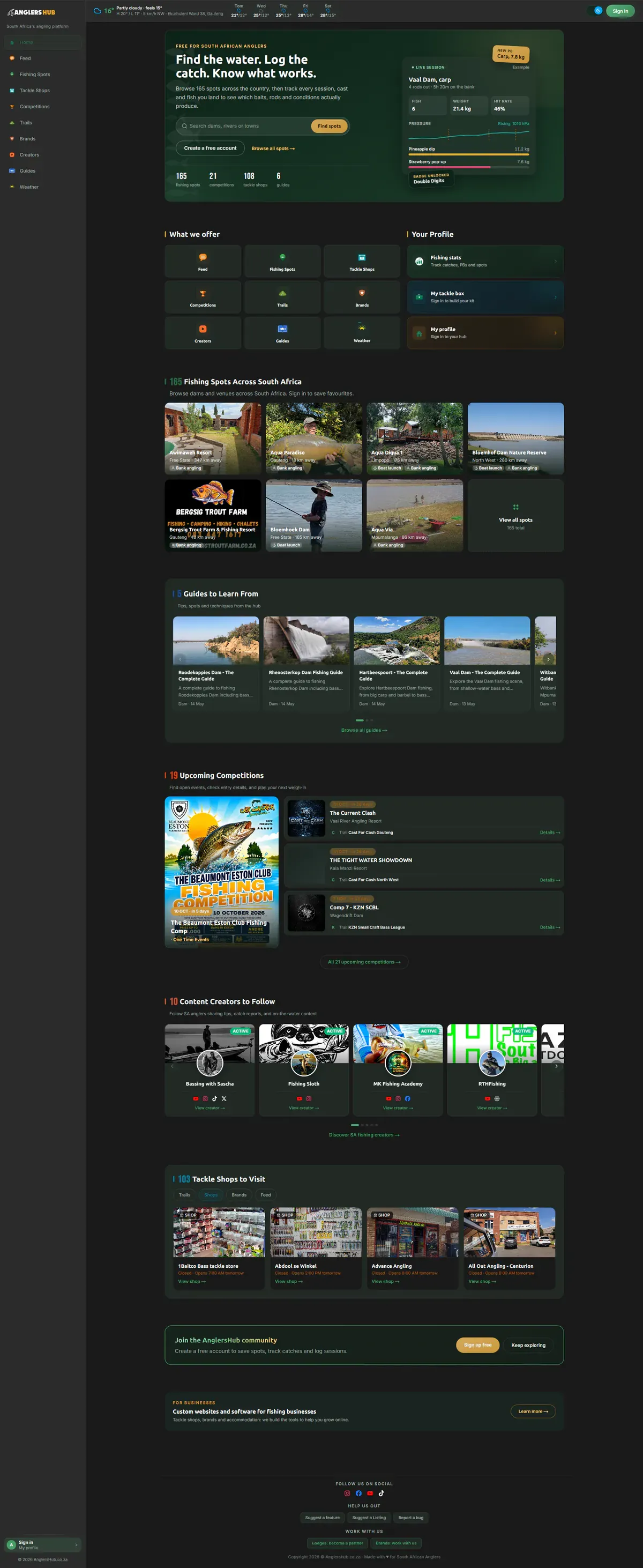This screenshot has width=643, height=1568.
Task: Click the Sign In button in the top bar
Action: tap(620, 11)
